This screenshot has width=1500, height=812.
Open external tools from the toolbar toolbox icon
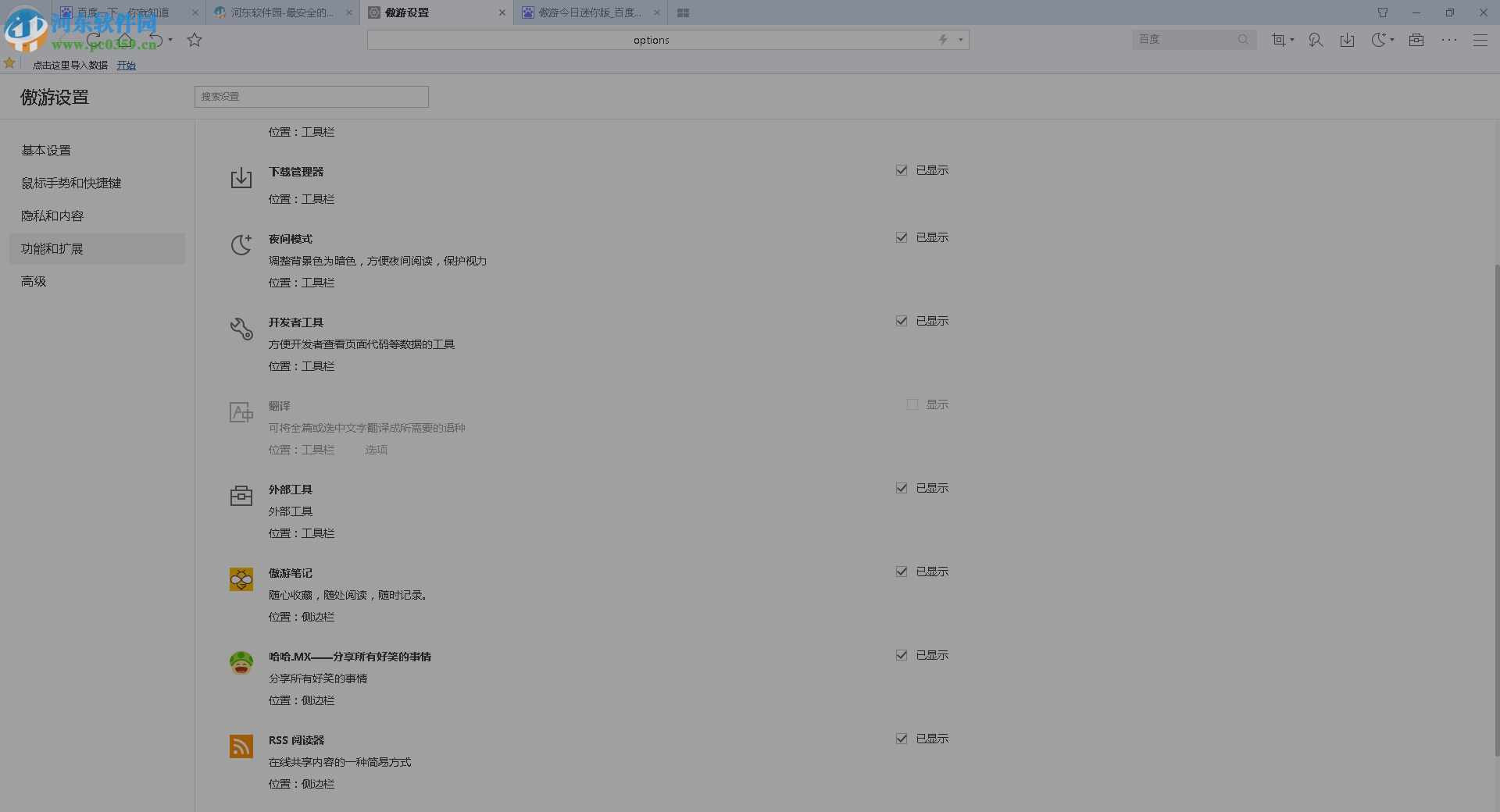point(1416,40)
